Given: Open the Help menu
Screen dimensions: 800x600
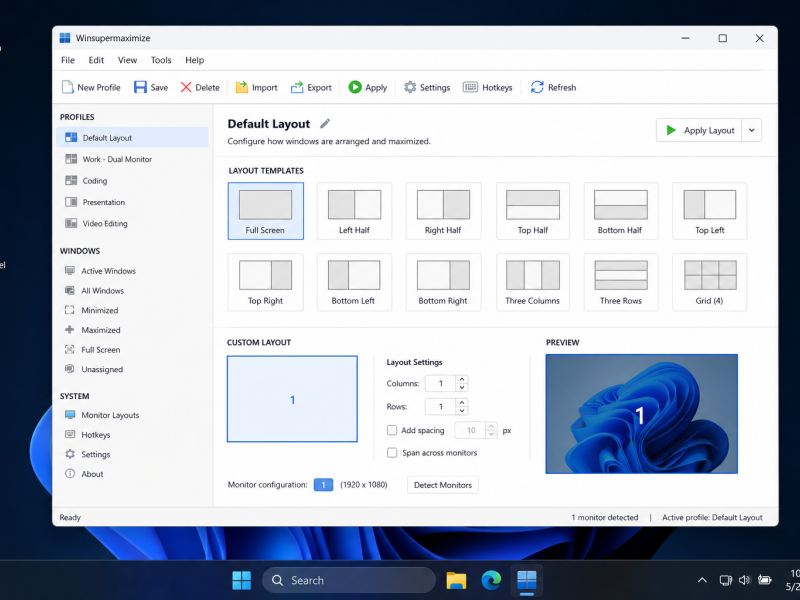Looking at the screenshot, I should [x=194, y=60].
